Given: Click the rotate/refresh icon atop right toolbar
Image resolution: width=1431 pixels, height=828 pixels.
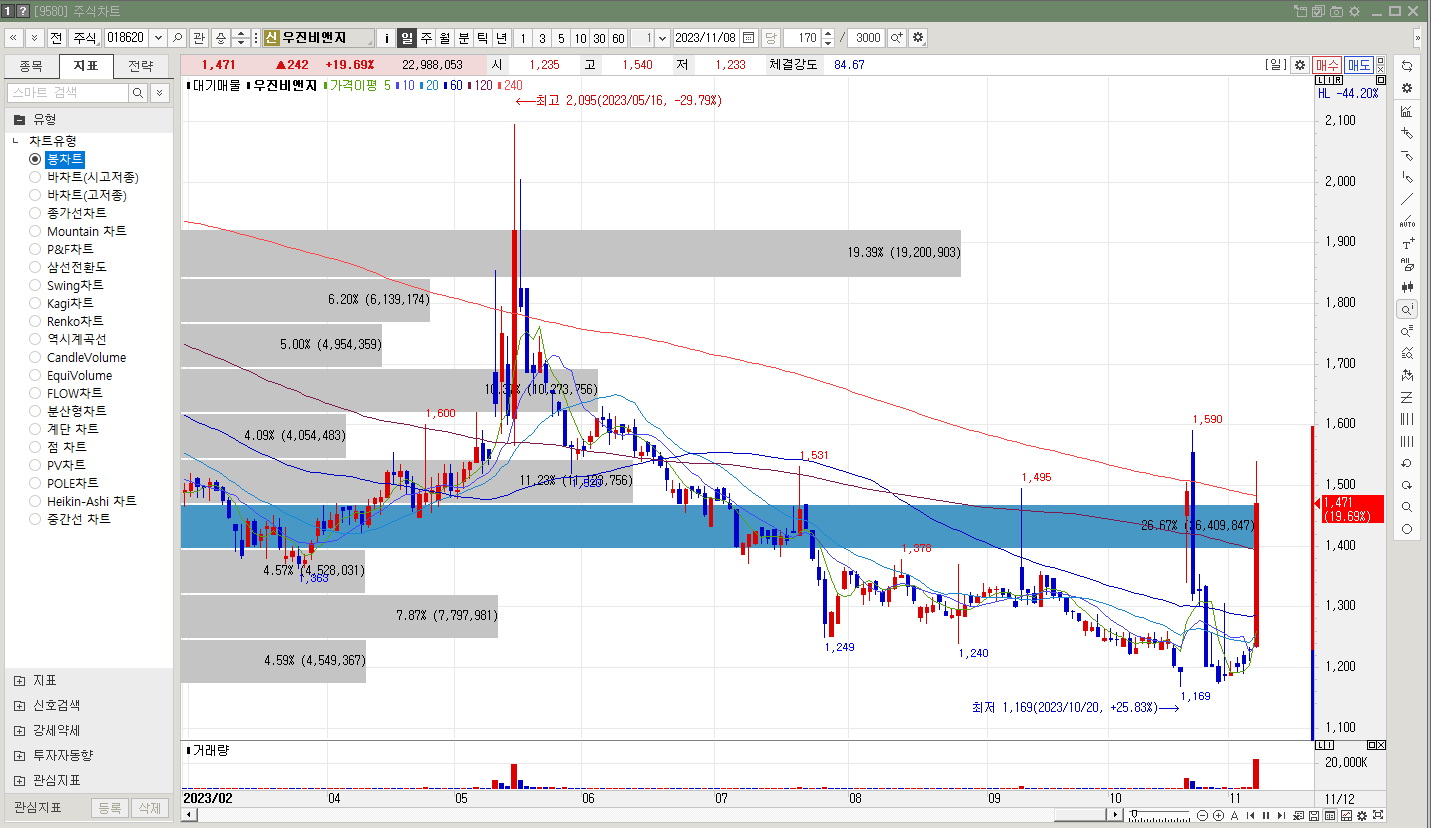Looking at the screenshot, I should pyautogui.click(x=1407, y=66).
